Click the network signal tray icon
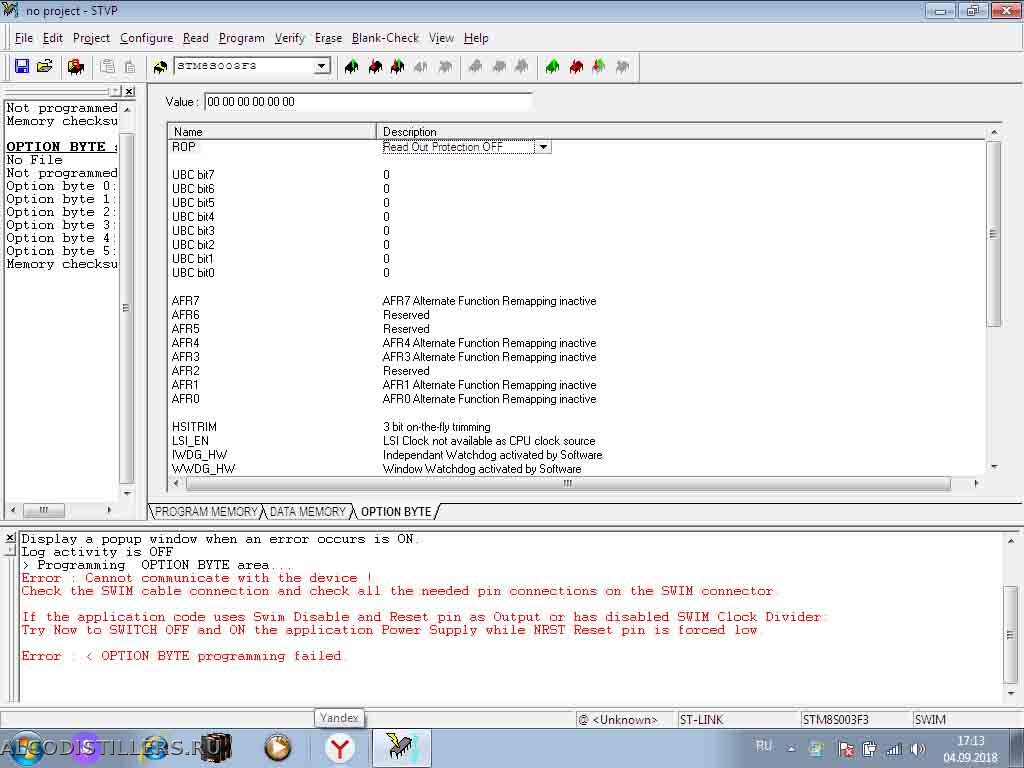Screen dimensions: 1024x768 click(x=894, y=750)
